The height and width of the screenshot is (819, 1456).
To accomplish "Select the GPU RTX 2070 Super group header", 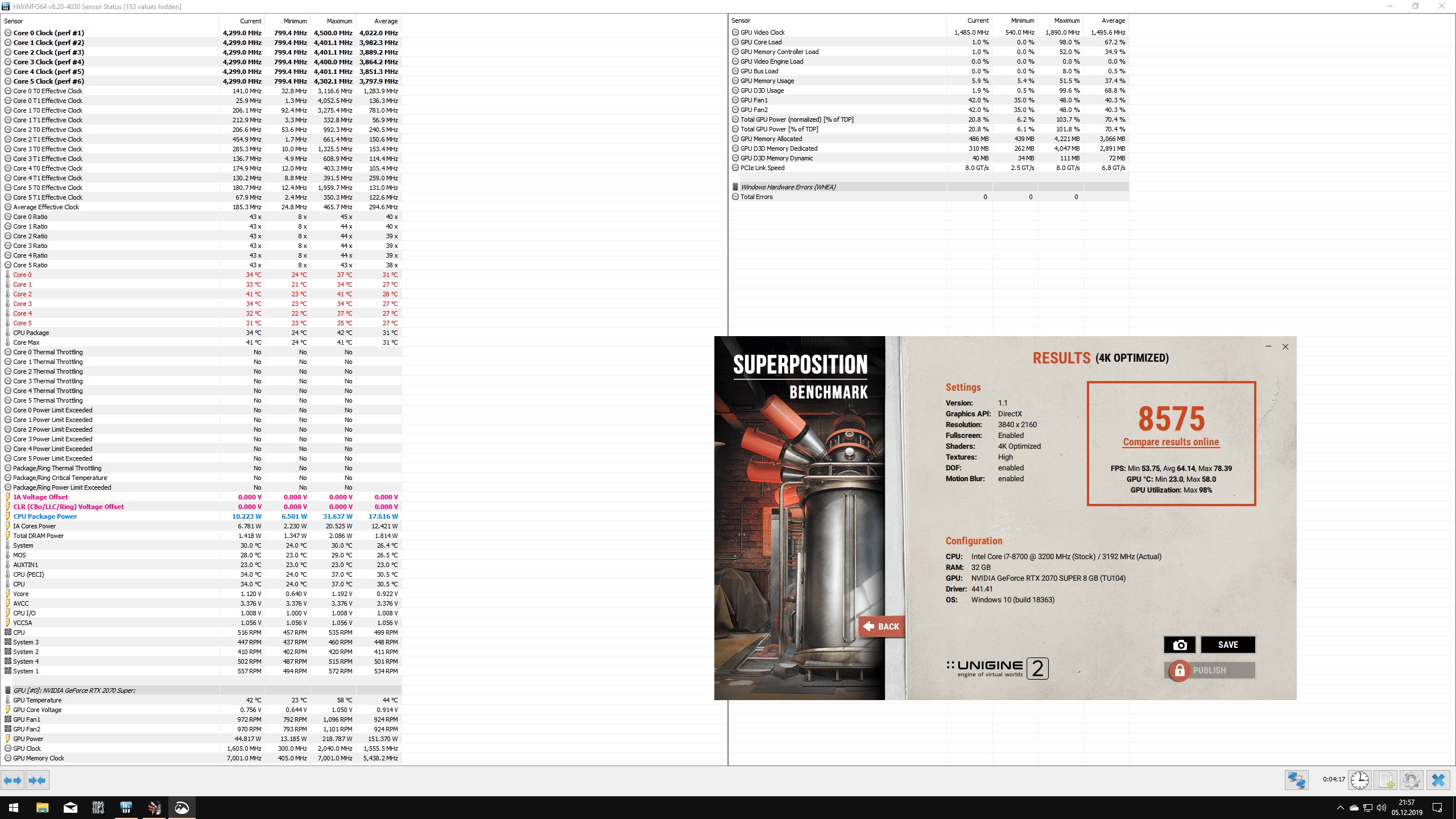I will tap(74, 690).
